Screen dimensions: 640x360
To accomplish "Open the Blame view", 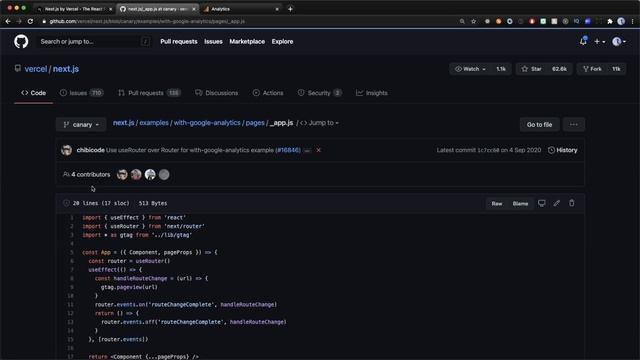I will (x=520, y=203).
